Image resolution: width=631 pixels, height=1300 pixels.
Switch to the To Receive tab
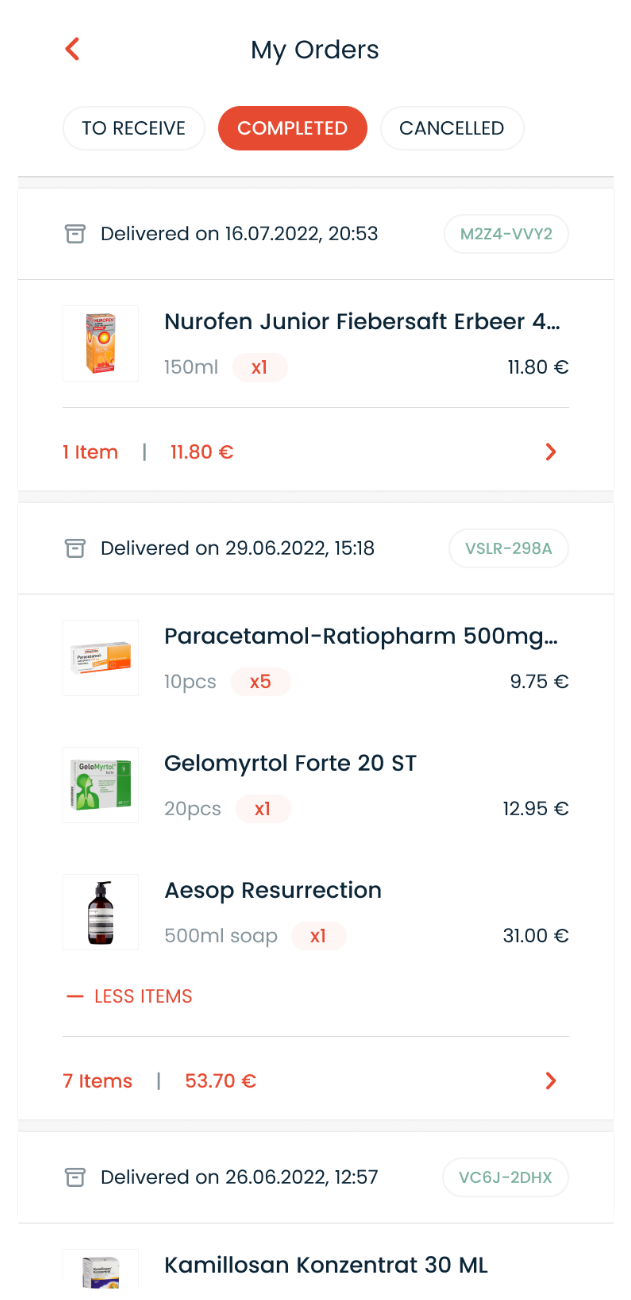click(133, 128)
